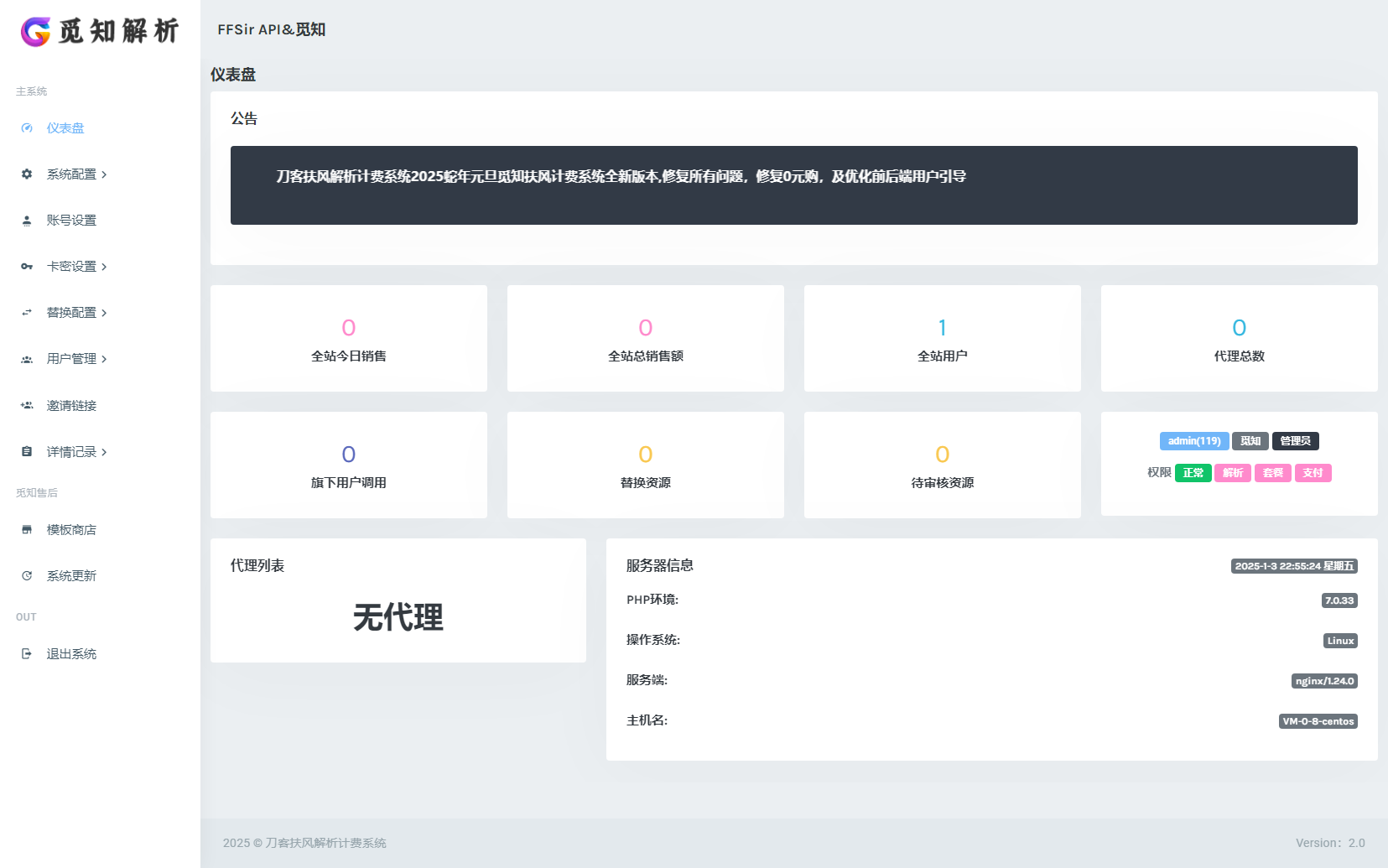Click the 退出系统 logout icon

(26, 653)
